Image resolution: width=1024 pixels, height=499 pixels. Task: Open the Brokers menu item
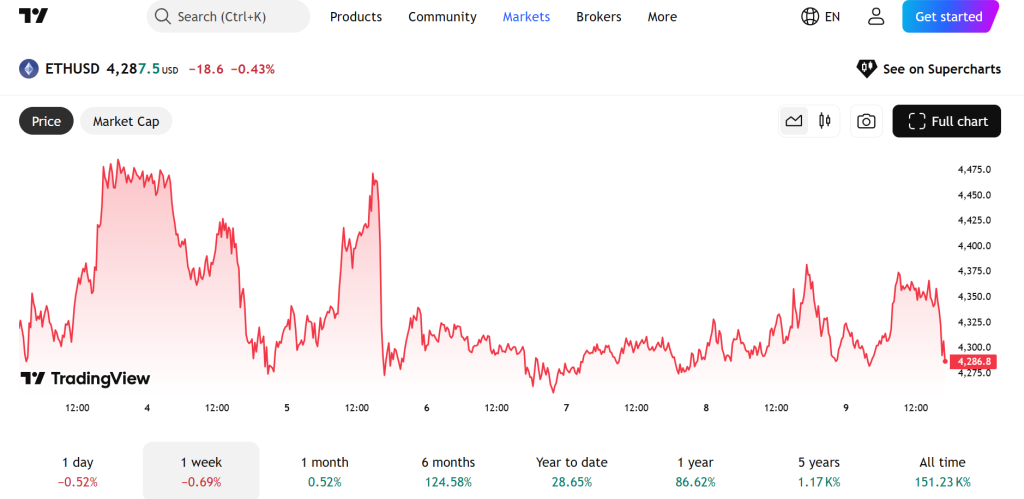click(x=598, y=17)
